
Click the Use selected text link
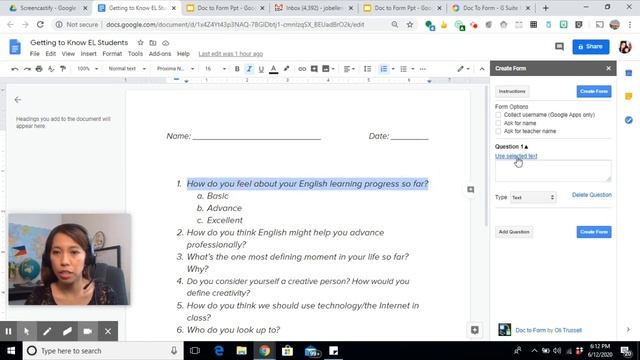[516, 156]
